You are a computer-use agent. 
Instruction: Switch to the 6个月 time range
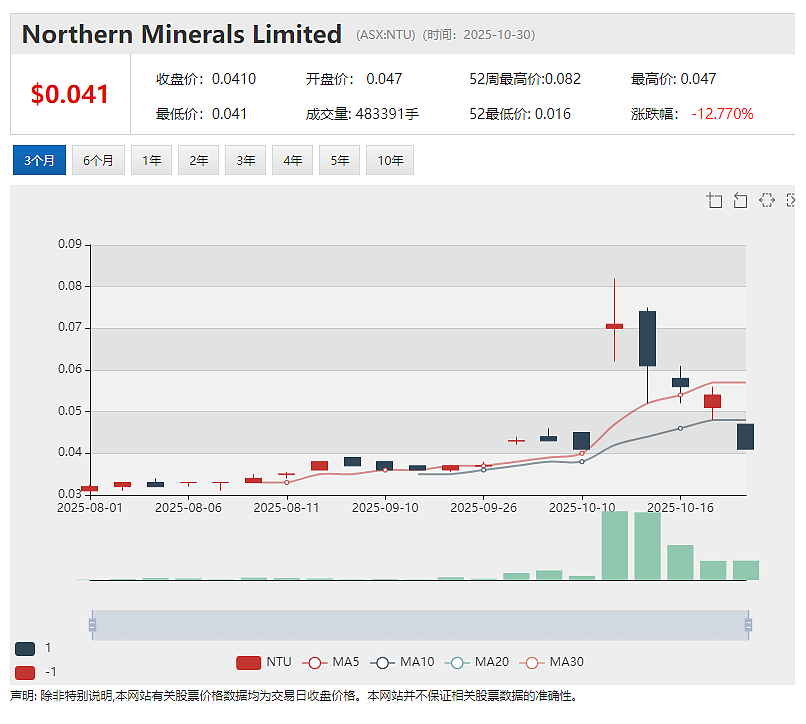(x=98, y=160)
